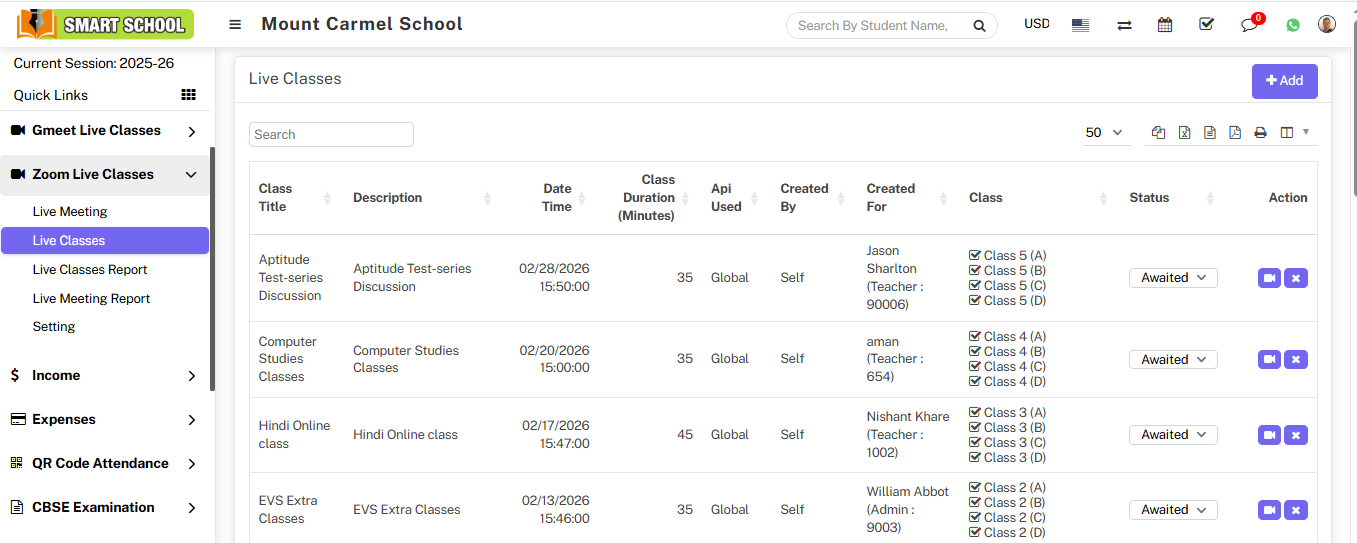The width and height of the screenshot is (1357, 543).
Task: Delete the Hindi Online class entry
Action: 1296,435
